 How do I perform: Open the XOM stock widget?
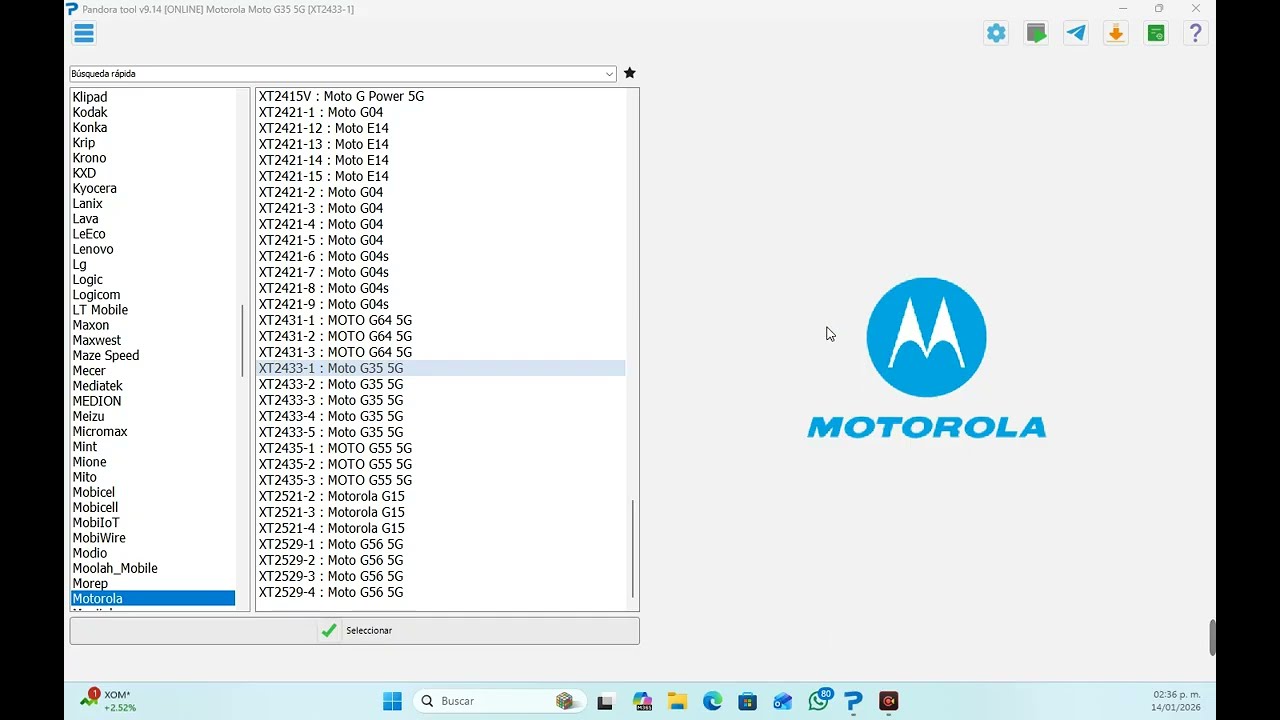(108, 700)
